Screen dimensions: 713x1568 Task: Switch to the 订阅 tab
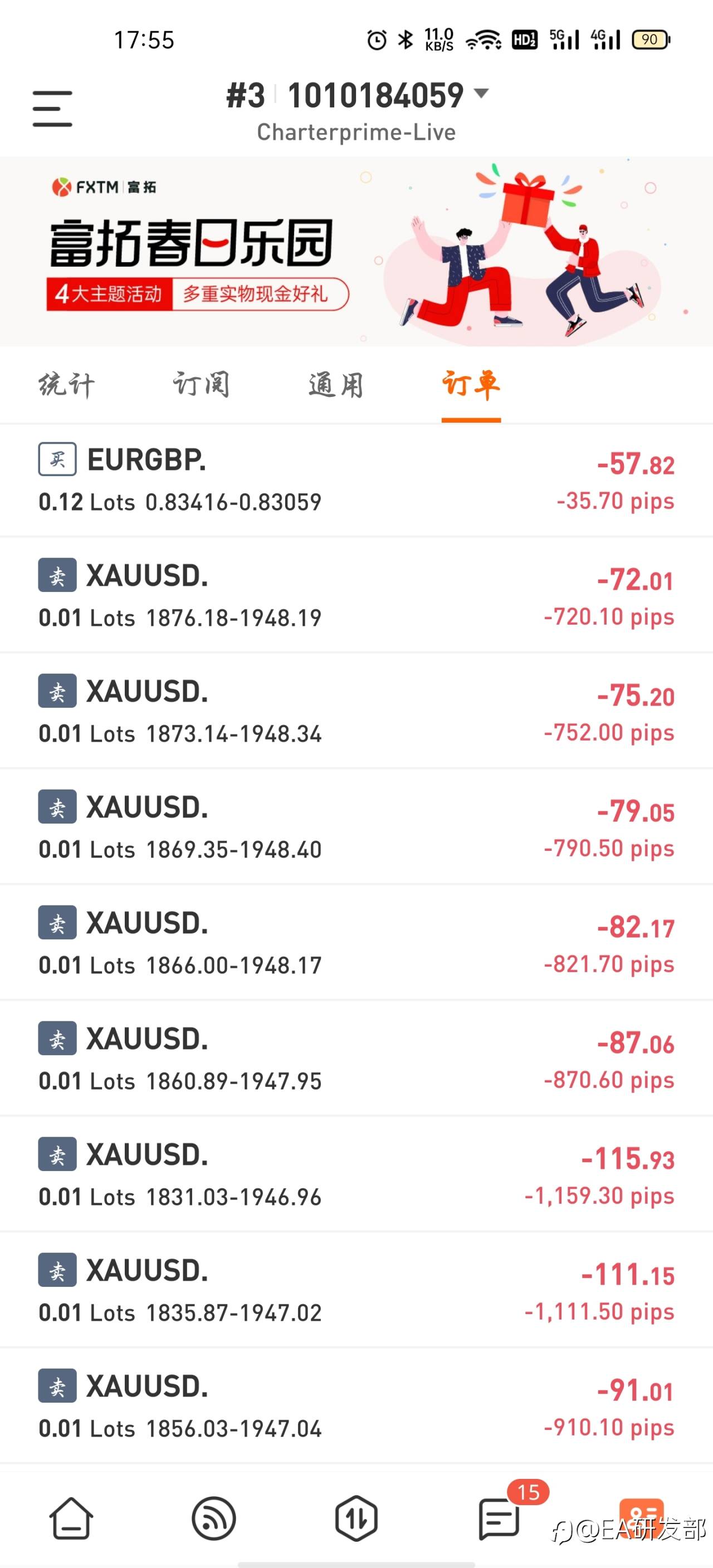(x=202, y=385)
